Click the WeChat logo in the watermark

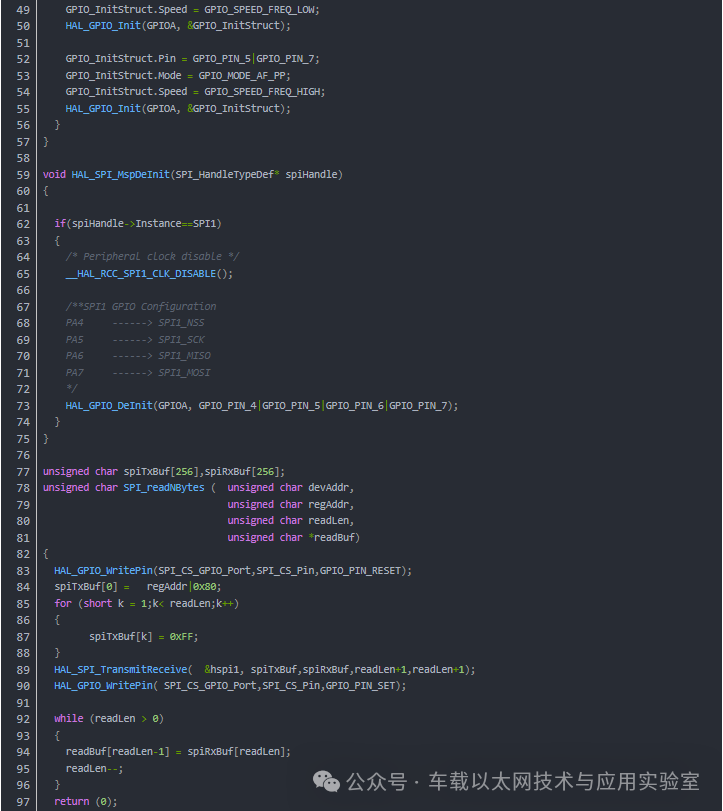(326, 781)
